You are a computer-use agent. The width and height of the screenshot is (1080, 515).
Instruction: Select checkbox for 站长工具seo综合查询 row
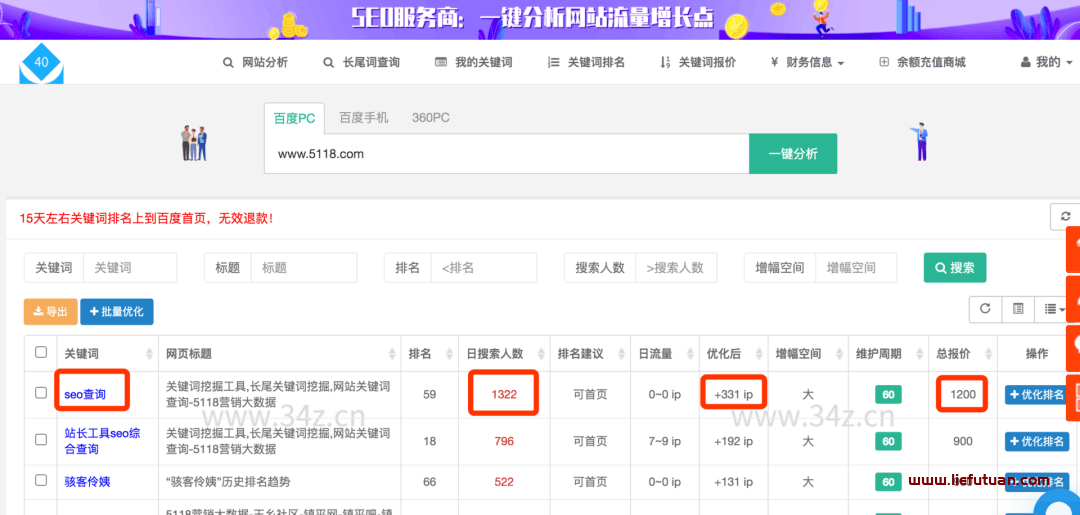coord(41,439)
